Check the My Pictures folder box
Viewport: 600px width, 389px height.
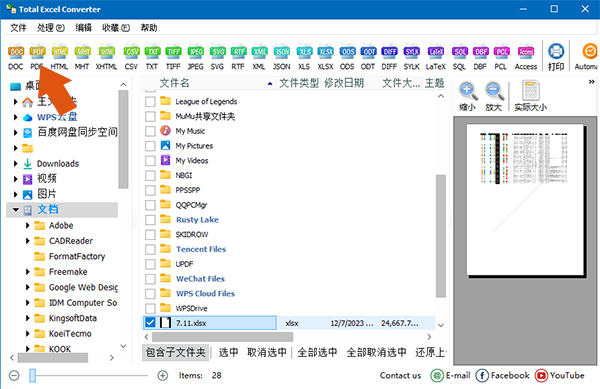pos(150,146)
